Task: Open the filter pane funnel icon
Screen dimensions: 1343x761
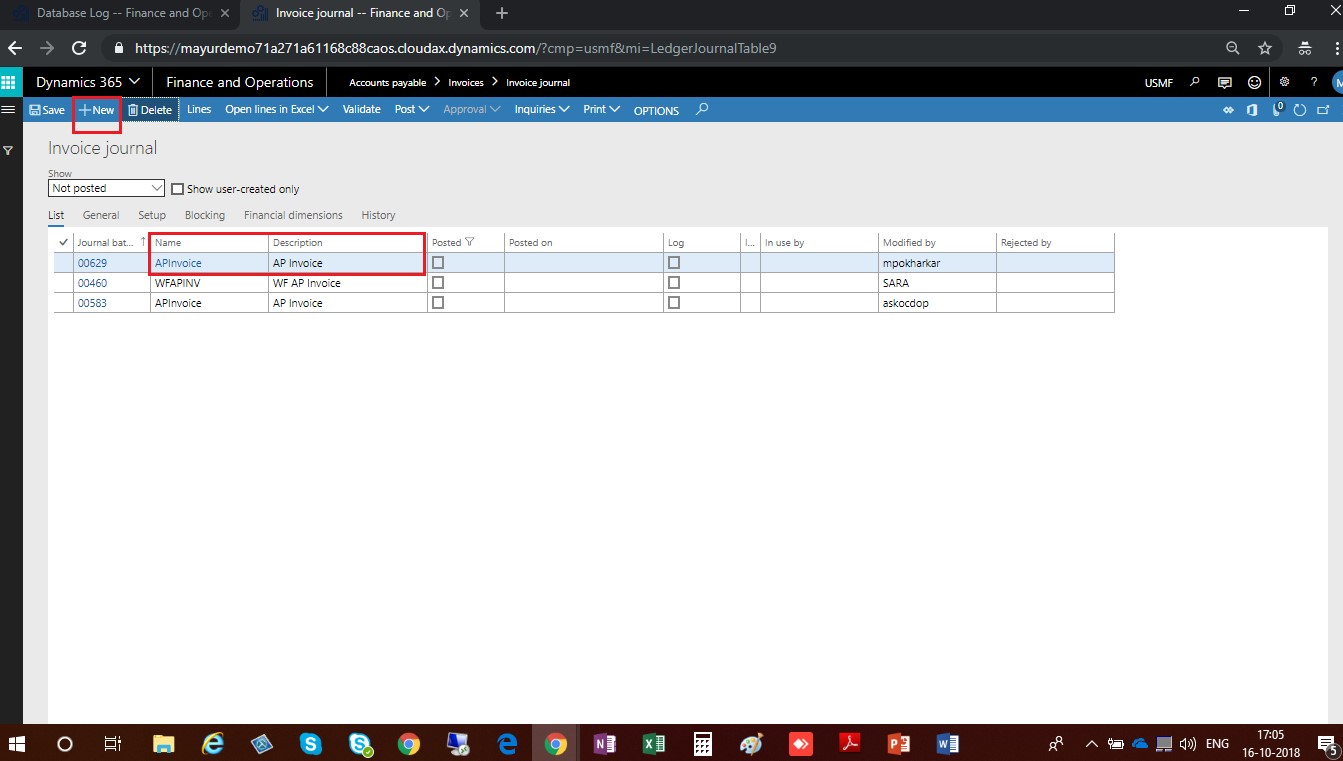Action: click(x=8, y=150)
